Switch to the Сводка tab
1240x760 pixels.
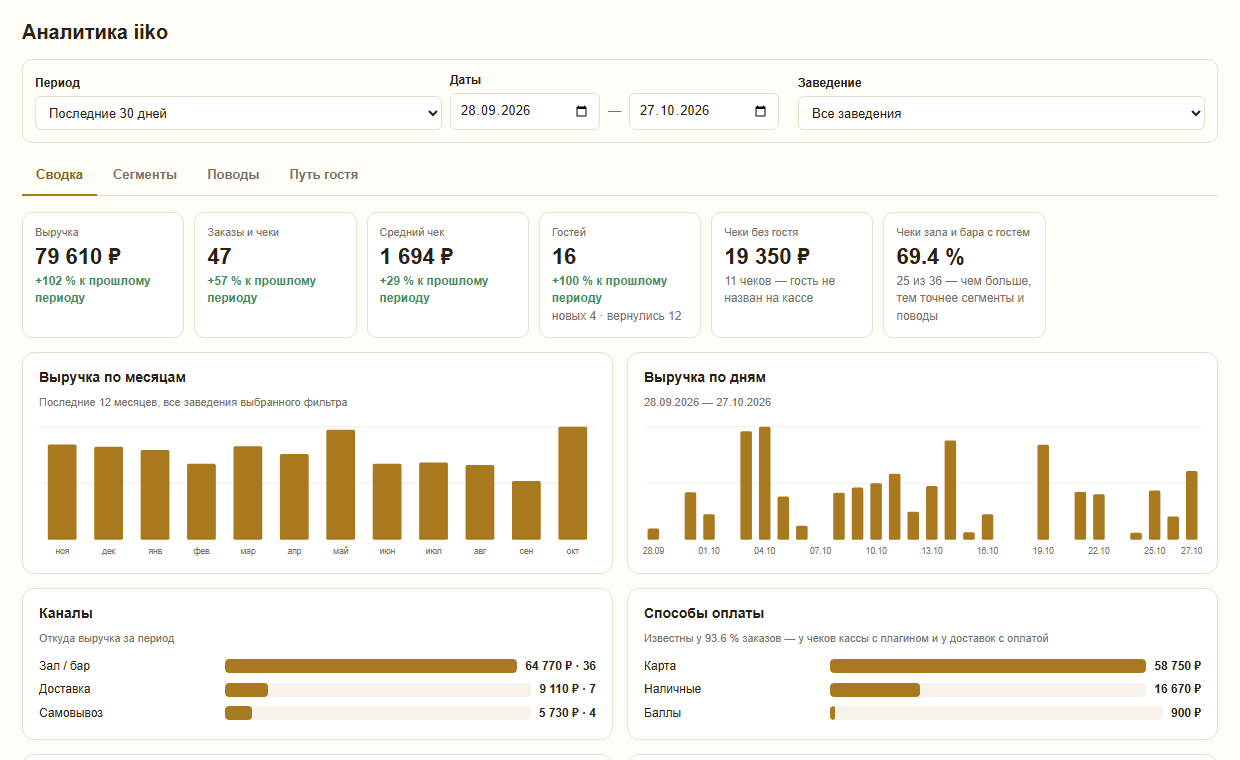tap(59, 175)
